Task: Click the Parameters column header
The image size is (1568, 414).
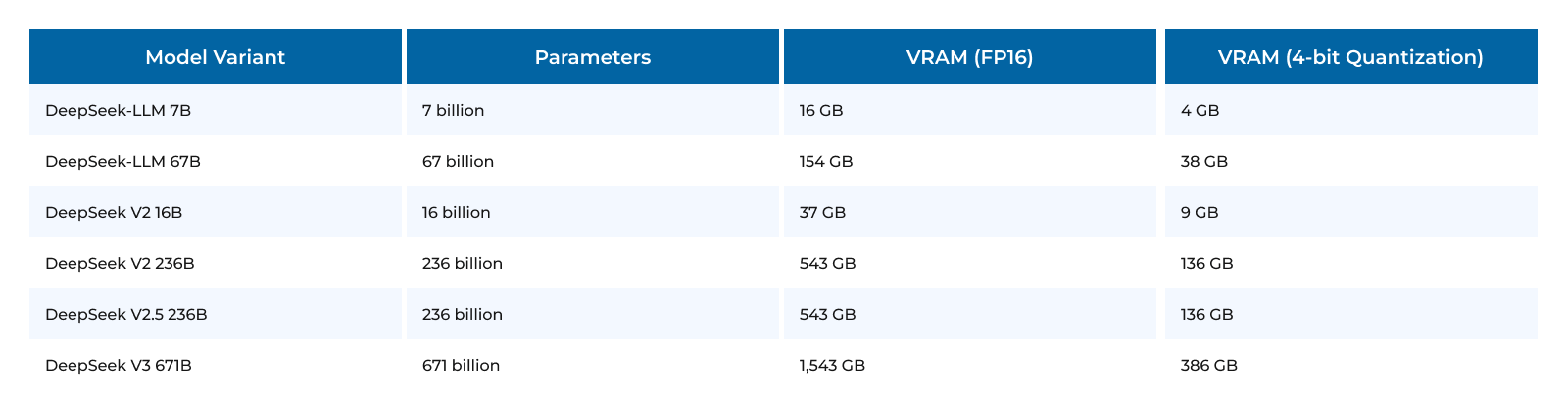Action: [x=592, y=57]
